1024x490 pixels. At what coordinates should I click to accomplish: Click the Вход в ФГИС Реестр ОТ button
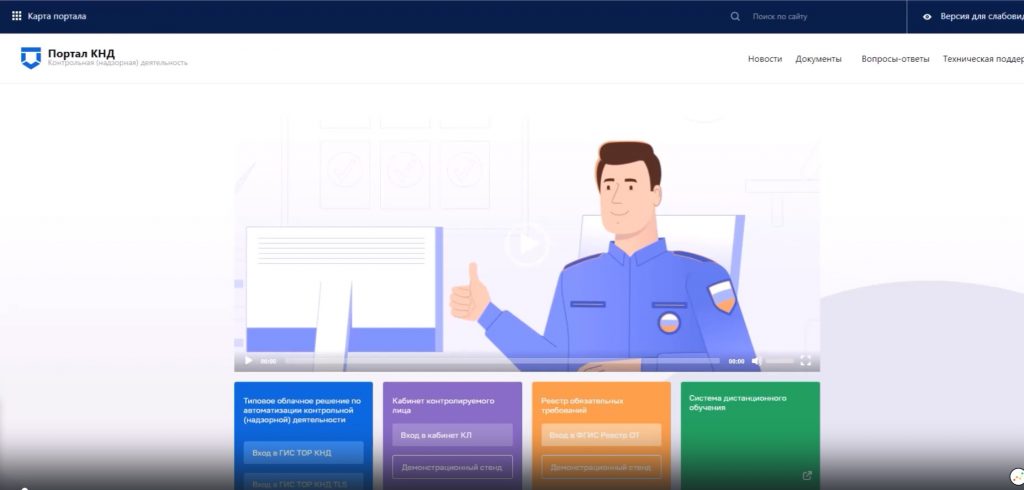pos(601,435)
